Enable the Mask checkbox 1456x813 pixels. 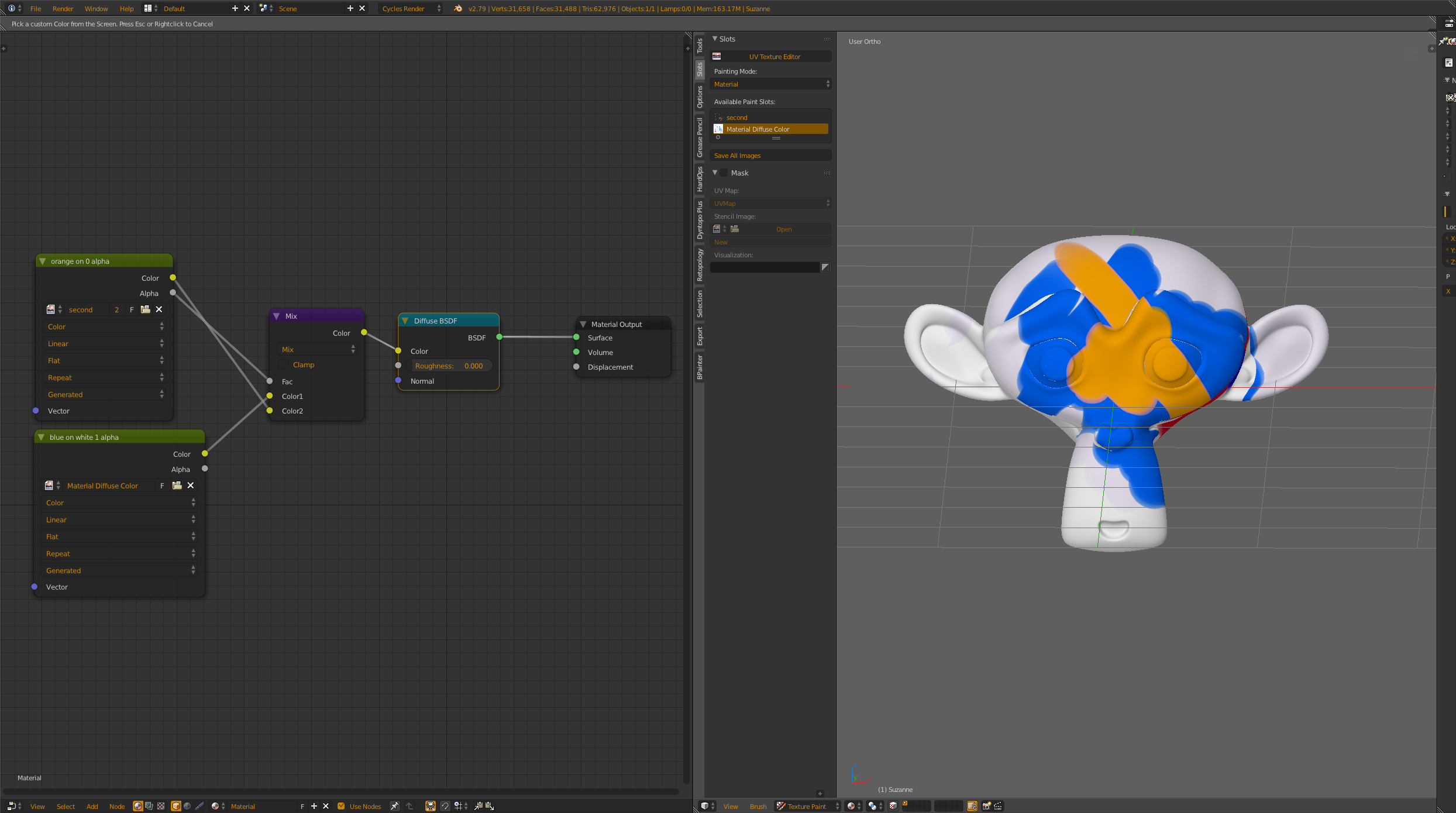click(724, 173)
